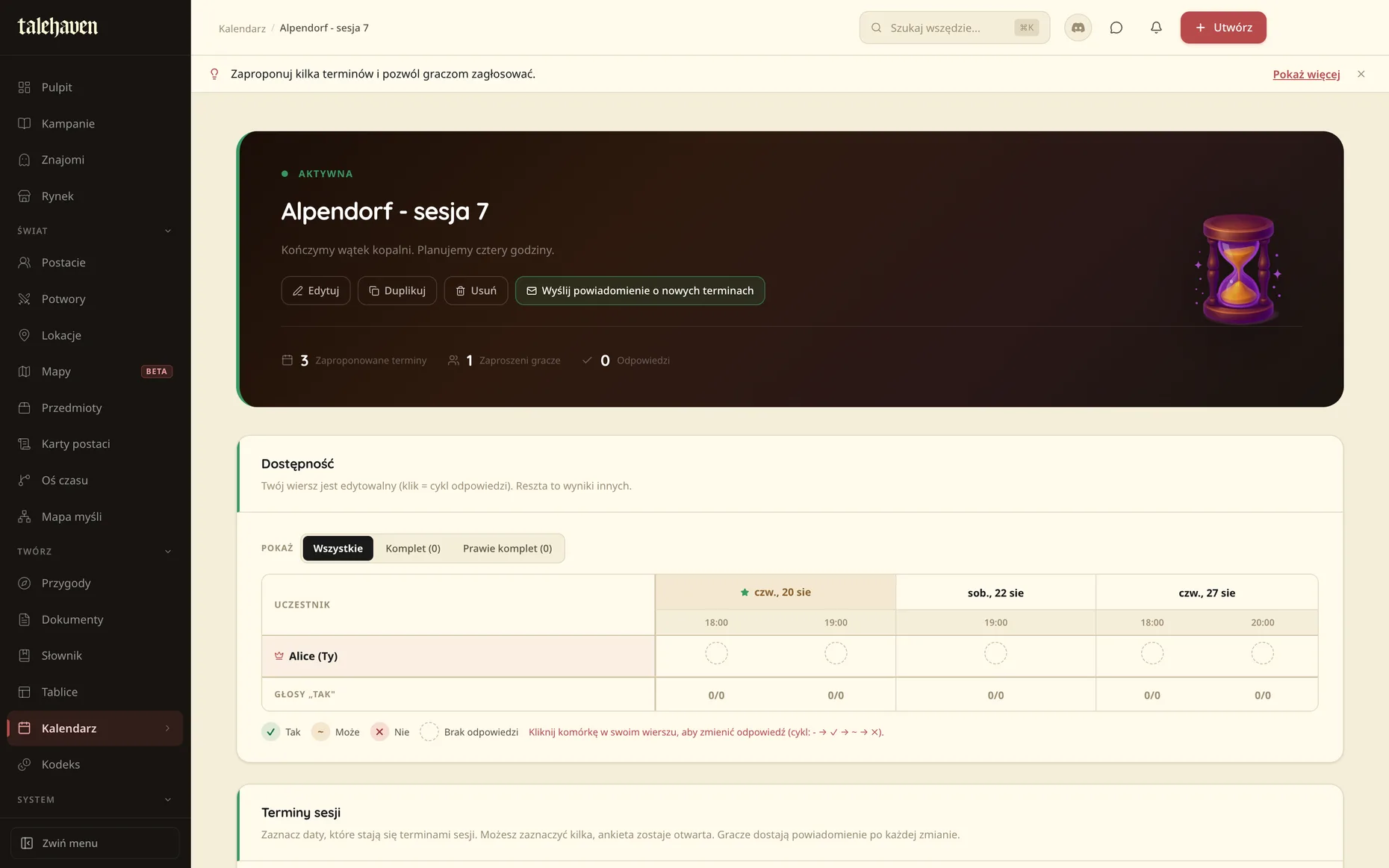Screen dimensions: 1389x868
Task: Collapse sidebar with Zwiń menu
Action: pyautogui.click(x=95, y=843)
